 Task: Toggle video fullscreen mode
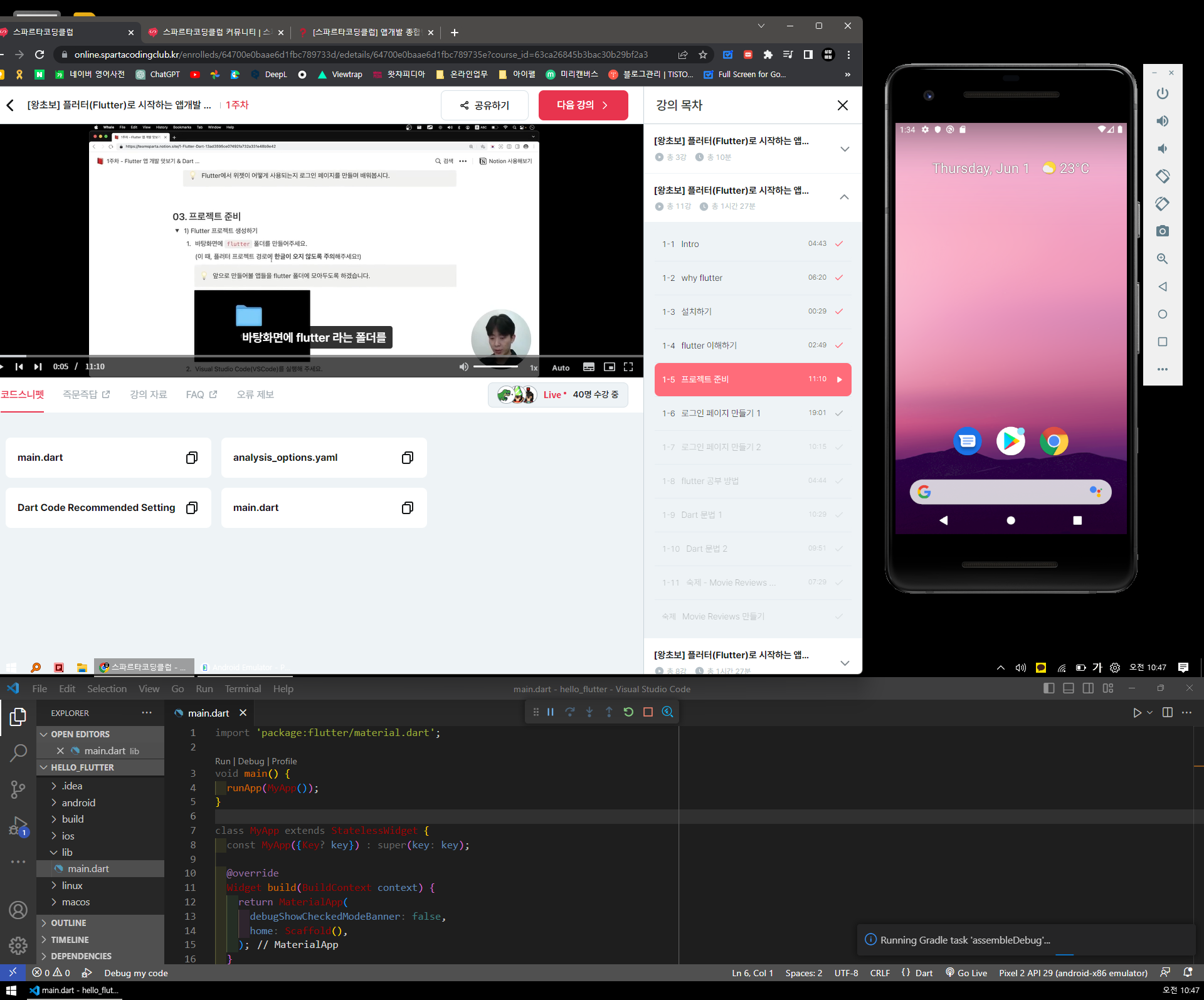coord(628,367)
